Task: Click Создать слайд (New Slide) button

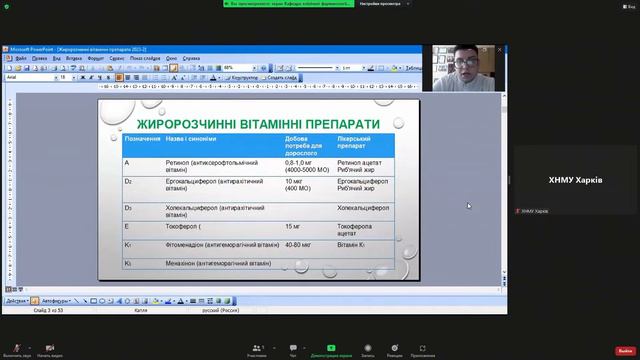Action: click(279, 78)
